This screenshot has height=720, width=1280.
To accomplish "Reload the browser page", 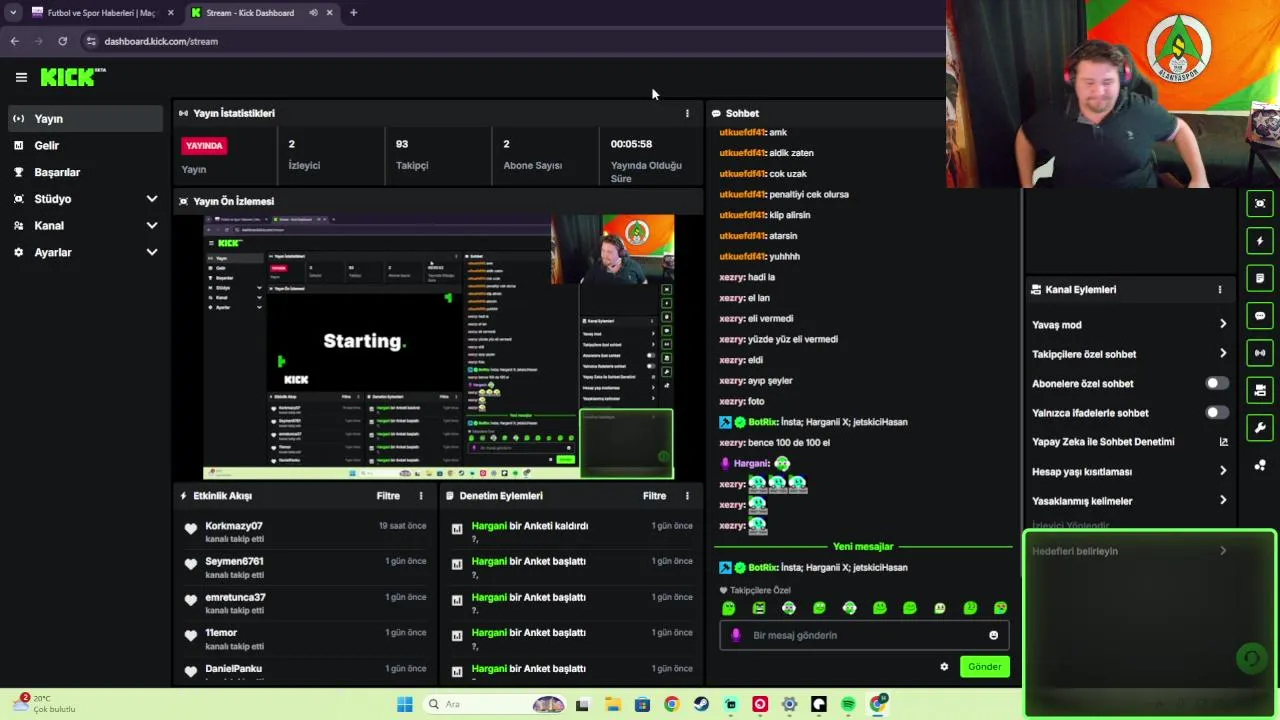I will coord(62,41).
